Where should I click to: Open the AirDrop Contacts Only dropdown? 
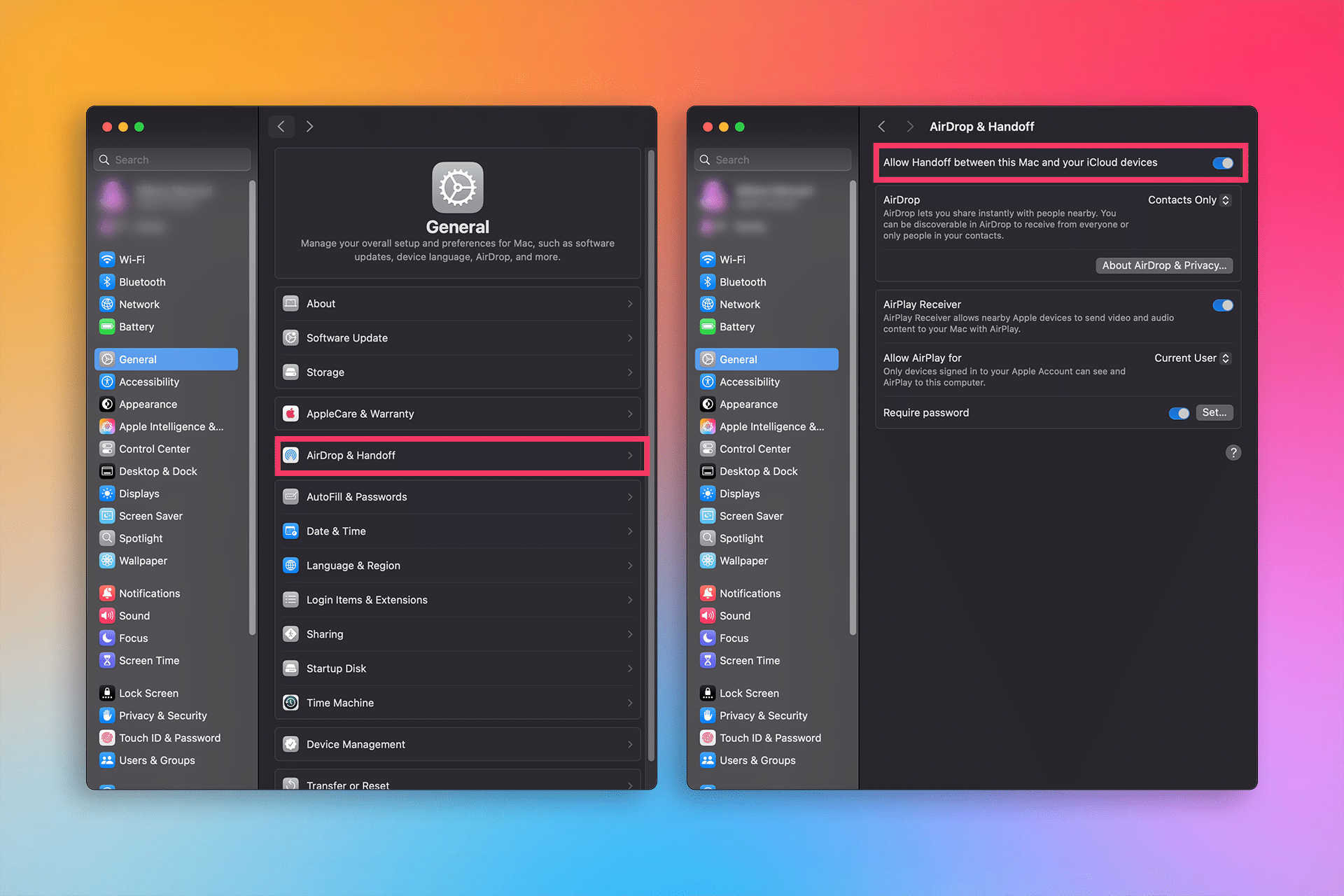coord(1189,200)
